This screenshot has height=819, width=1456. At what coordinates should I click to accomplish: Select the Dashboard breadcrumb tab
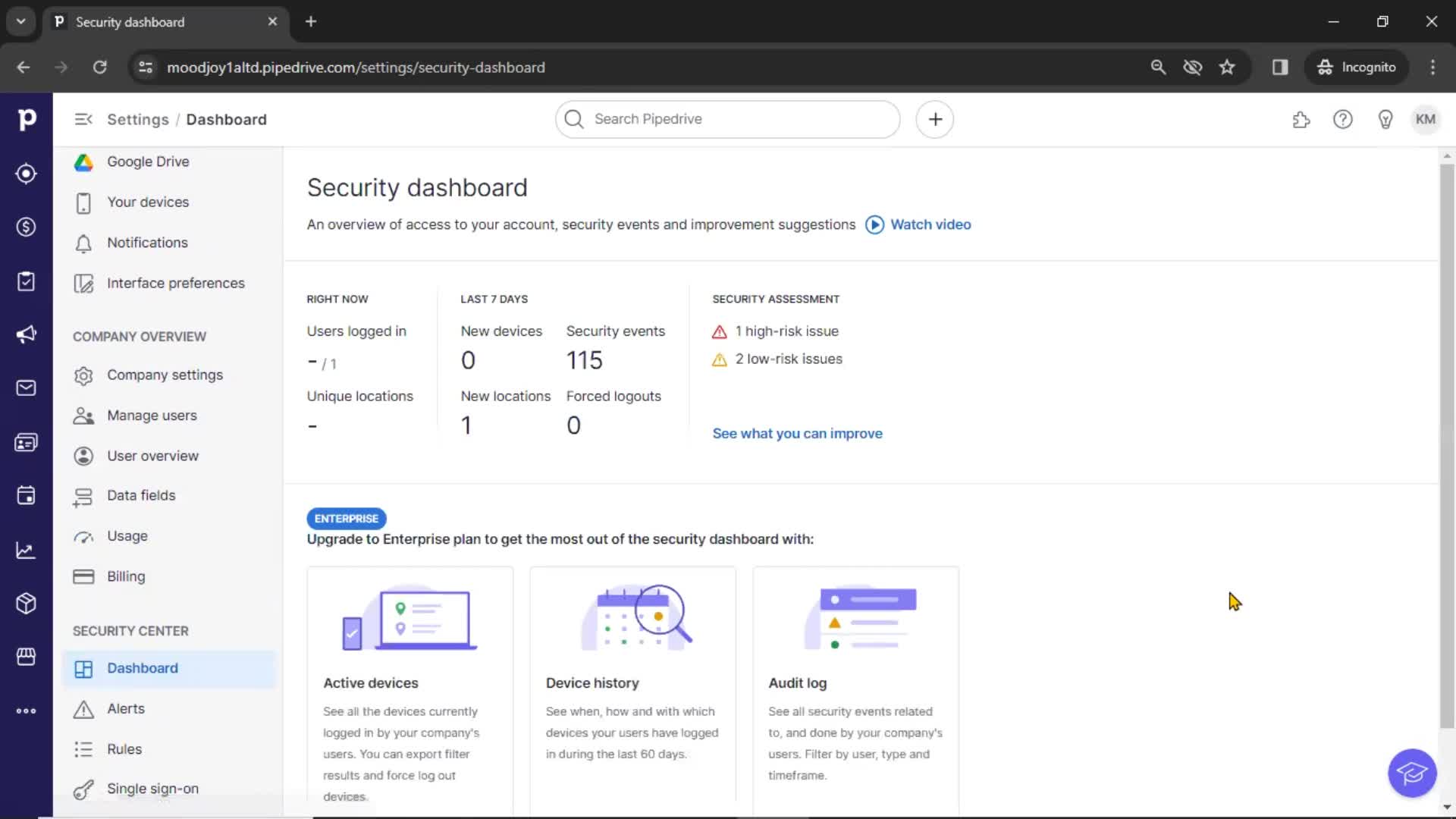[x=225, y=119]
